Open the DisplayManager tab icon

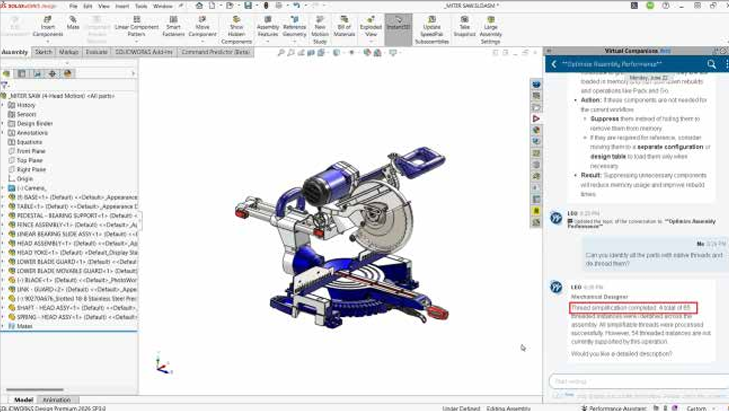tap(67, 73)
